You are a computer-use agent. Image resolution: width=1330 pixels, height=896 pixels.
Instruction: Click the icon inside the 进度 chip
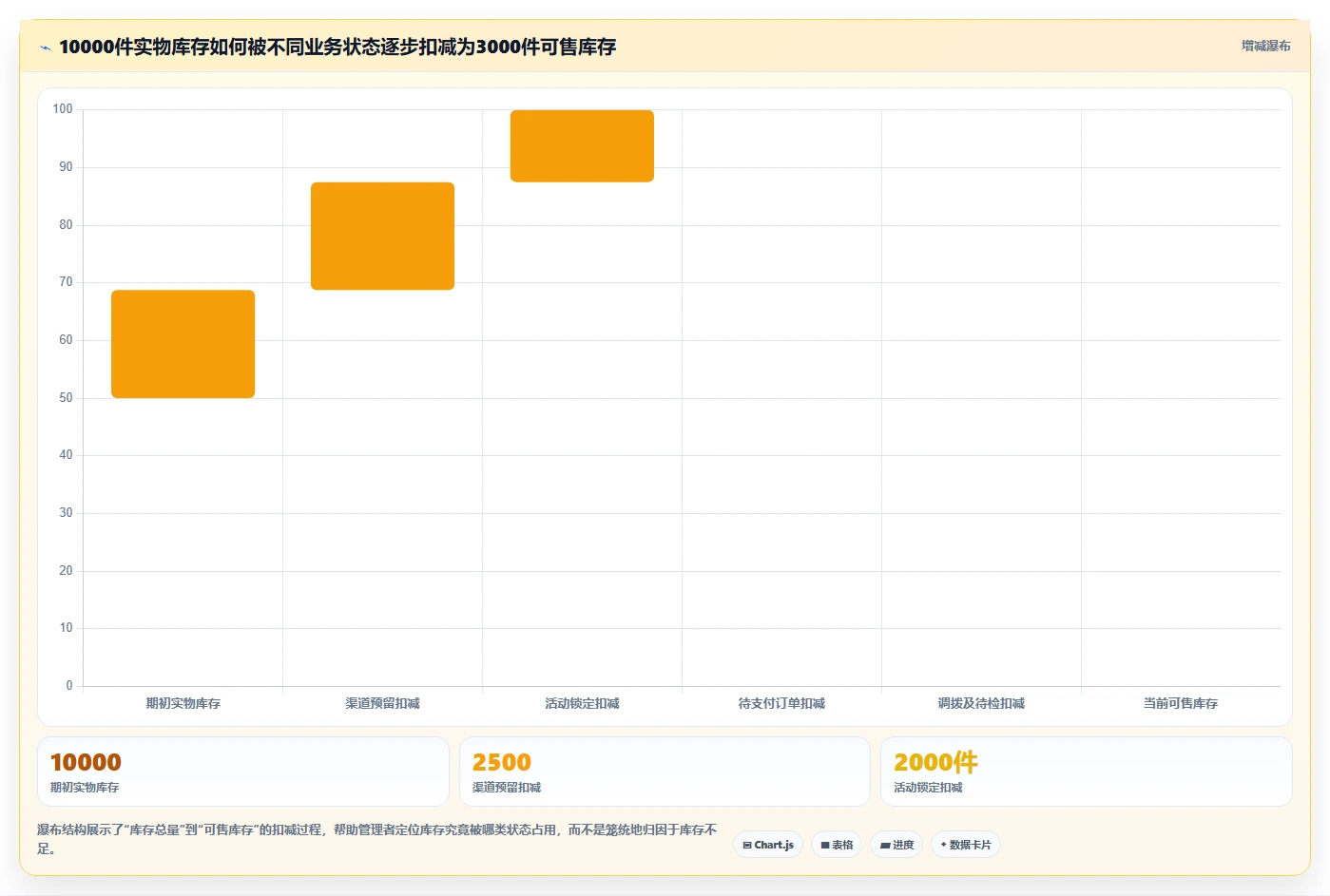click(885, 845)
